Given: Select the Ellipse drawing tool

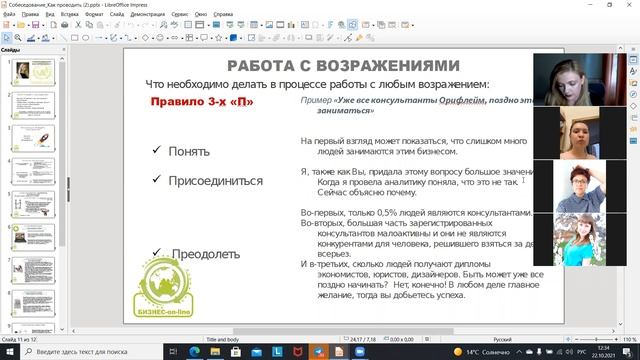Looking at the screenshot, I should [x=85, y=38].
